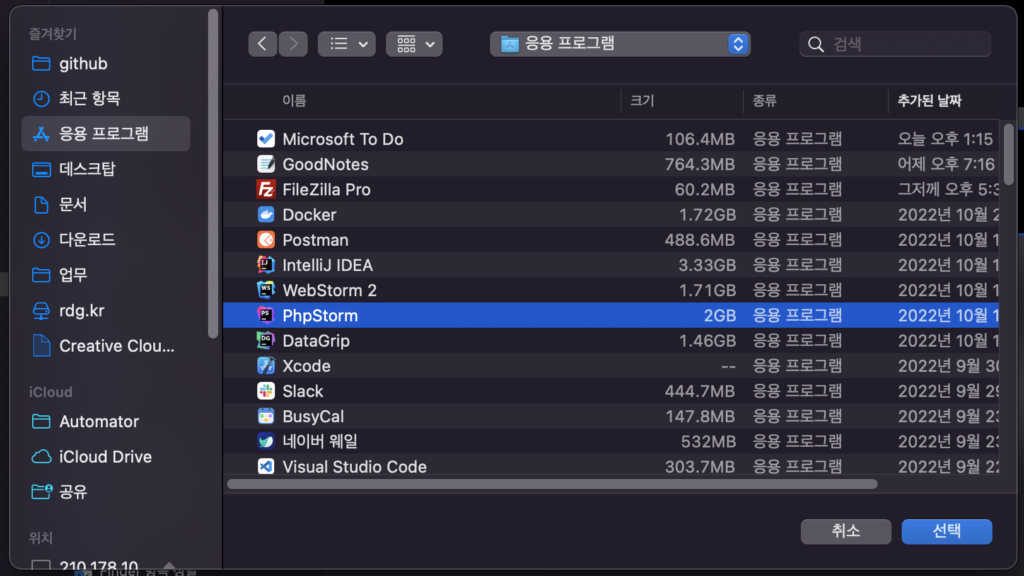Click the PhpStorm app icon

[266, 315]
